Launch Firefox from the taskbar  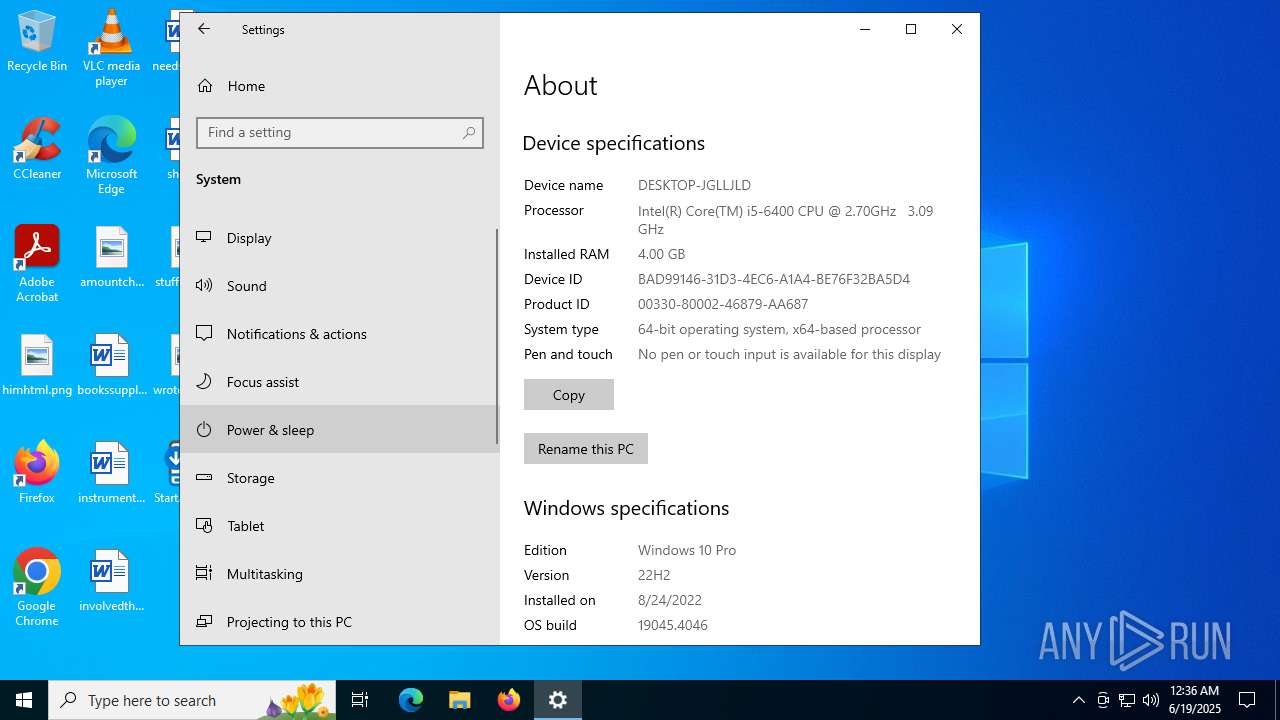click(x=509, y=700)
